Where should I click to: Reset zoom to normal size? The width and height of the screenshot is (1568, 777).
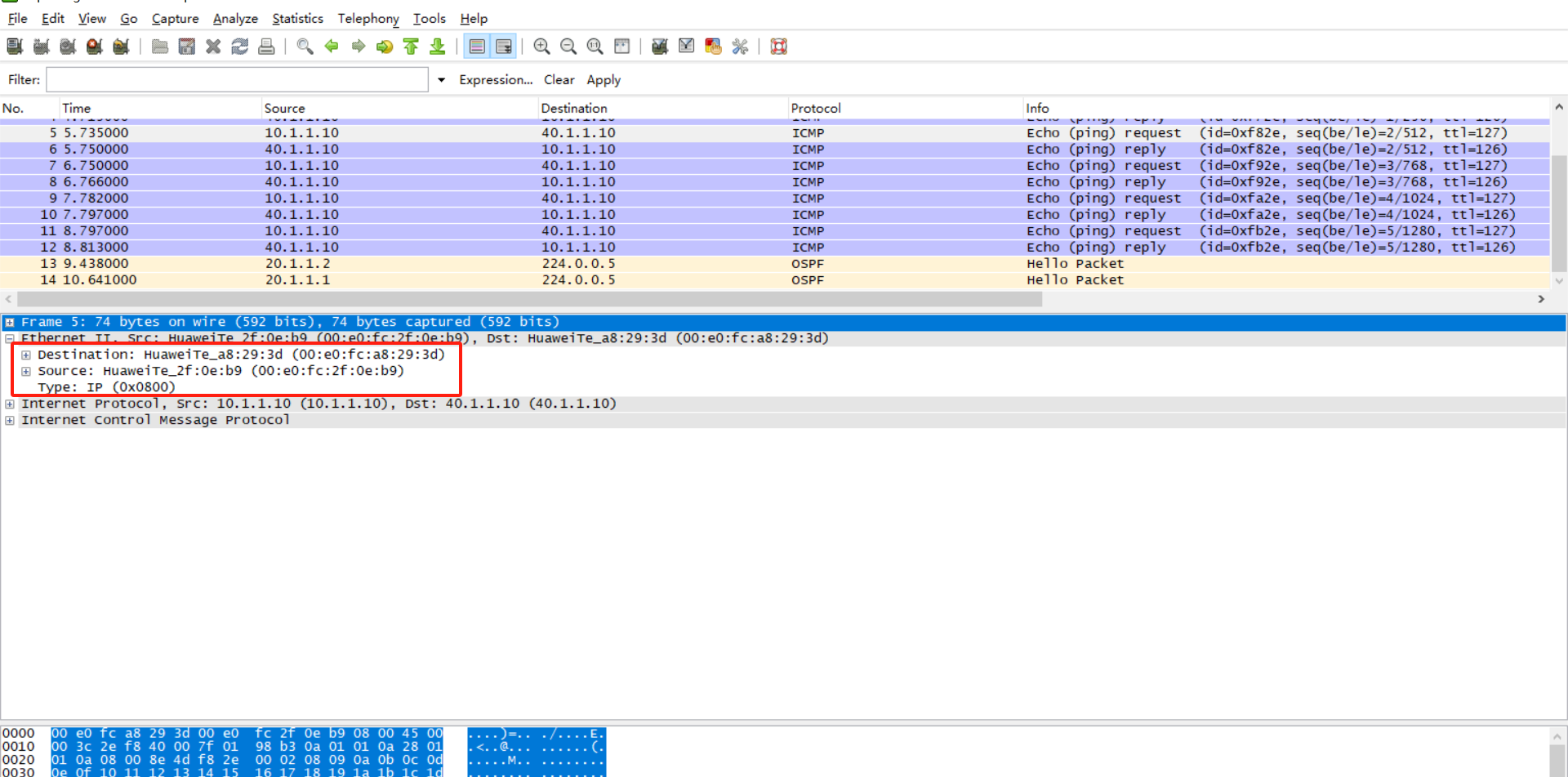595,47
